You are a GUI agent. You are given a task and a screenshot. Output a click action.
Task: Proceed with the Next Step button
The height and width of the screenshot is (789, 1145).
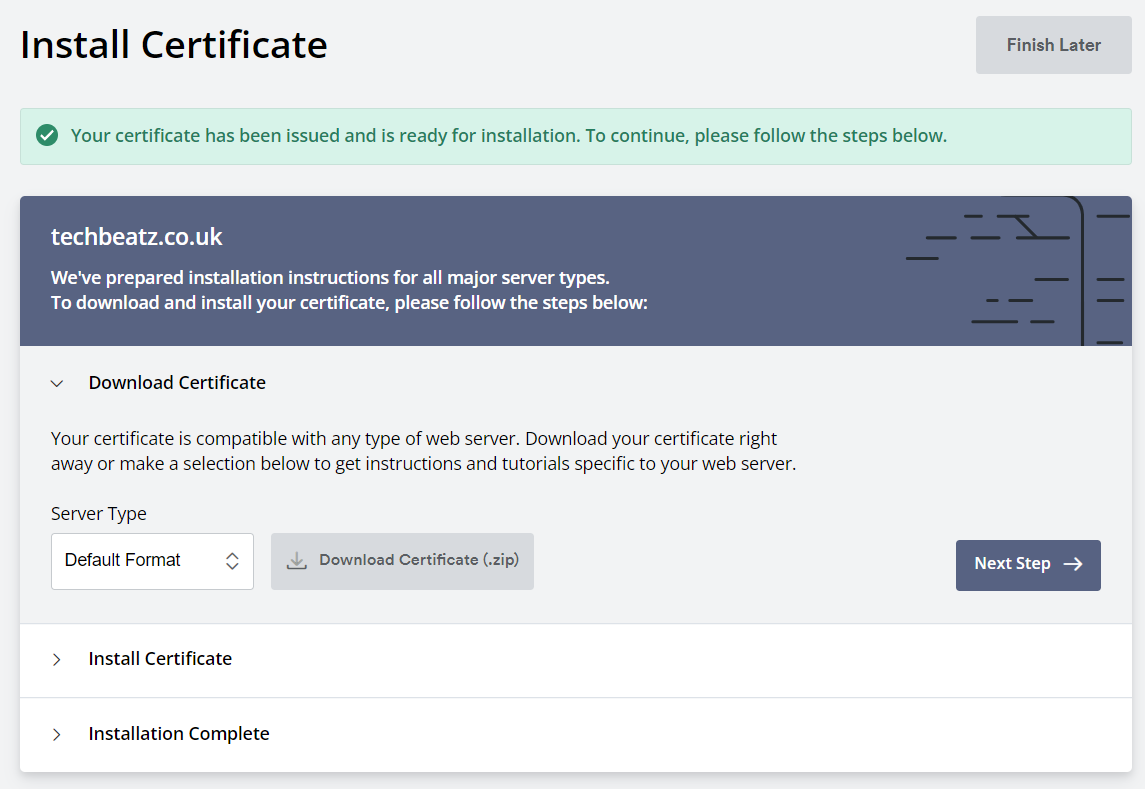[x=1027, y=565]
